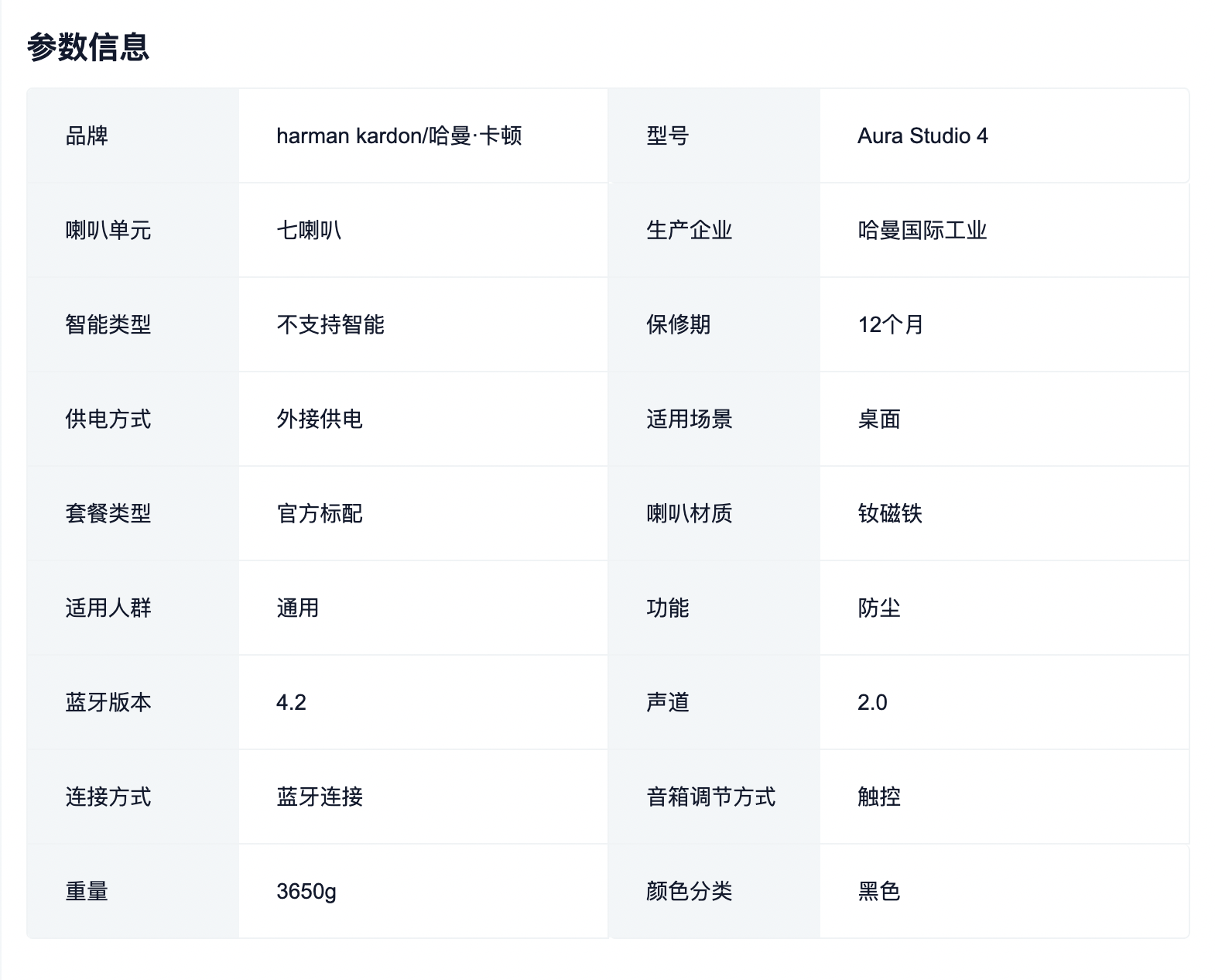The width and height of the screenshot is (1215, 980).
Task: Click the 蓝牙连接 value
Action: [320, 797]
